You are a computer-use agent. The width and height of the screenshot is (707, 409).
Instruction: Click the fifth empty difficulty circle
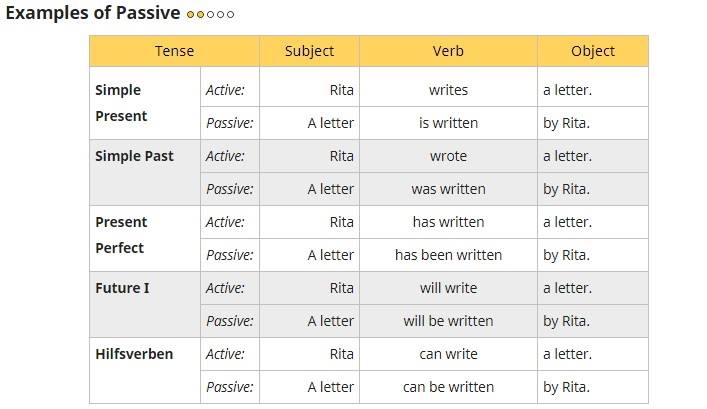click(x=230, y=14)
